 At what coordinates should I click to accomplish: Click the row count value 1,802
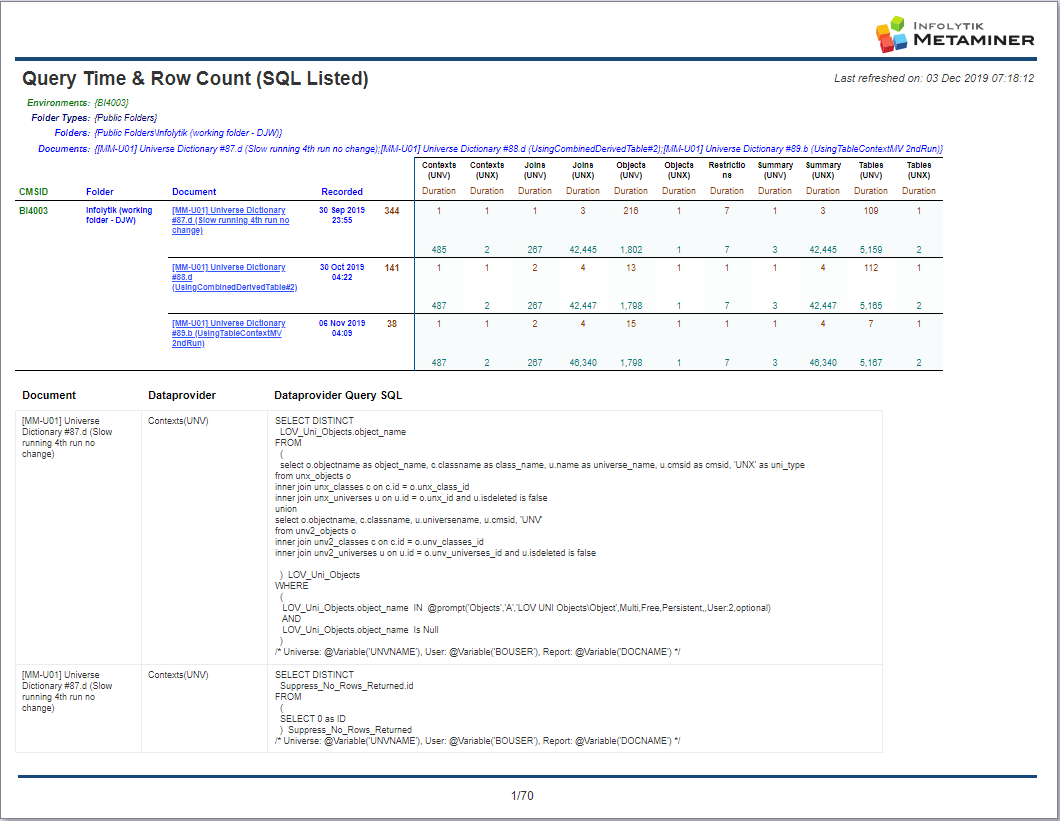[631, 250]
